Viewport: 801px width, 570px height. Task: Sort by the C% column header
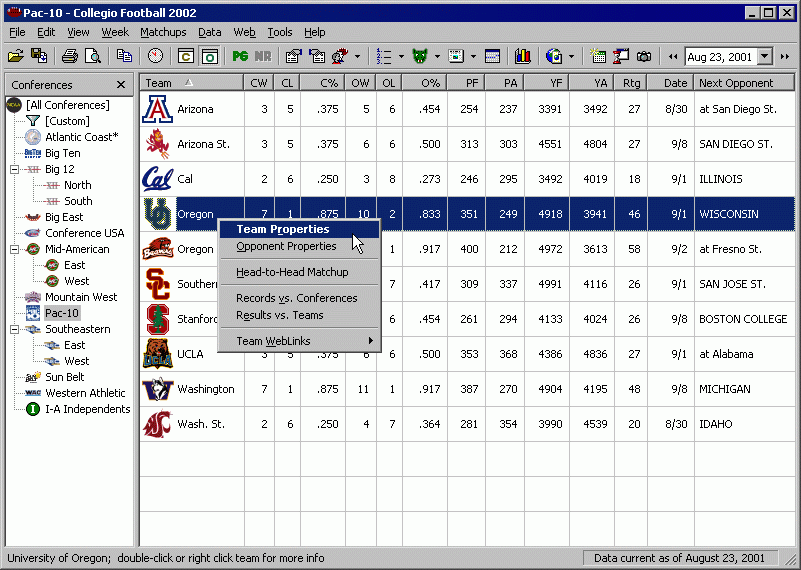(323, 83)
